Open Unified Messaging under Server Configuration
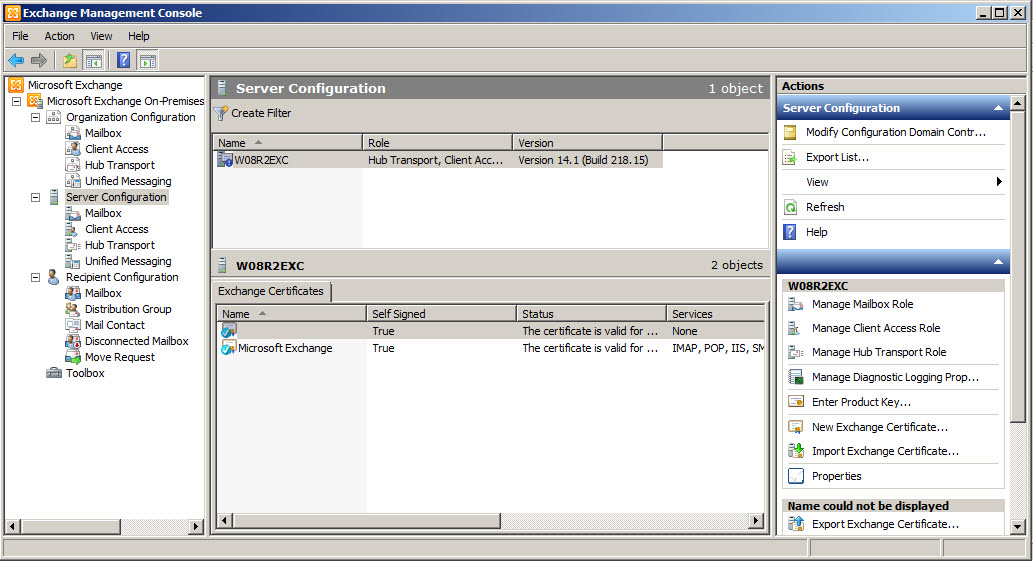This screenshot has width=1033, height=561. (x=128, y=261)
